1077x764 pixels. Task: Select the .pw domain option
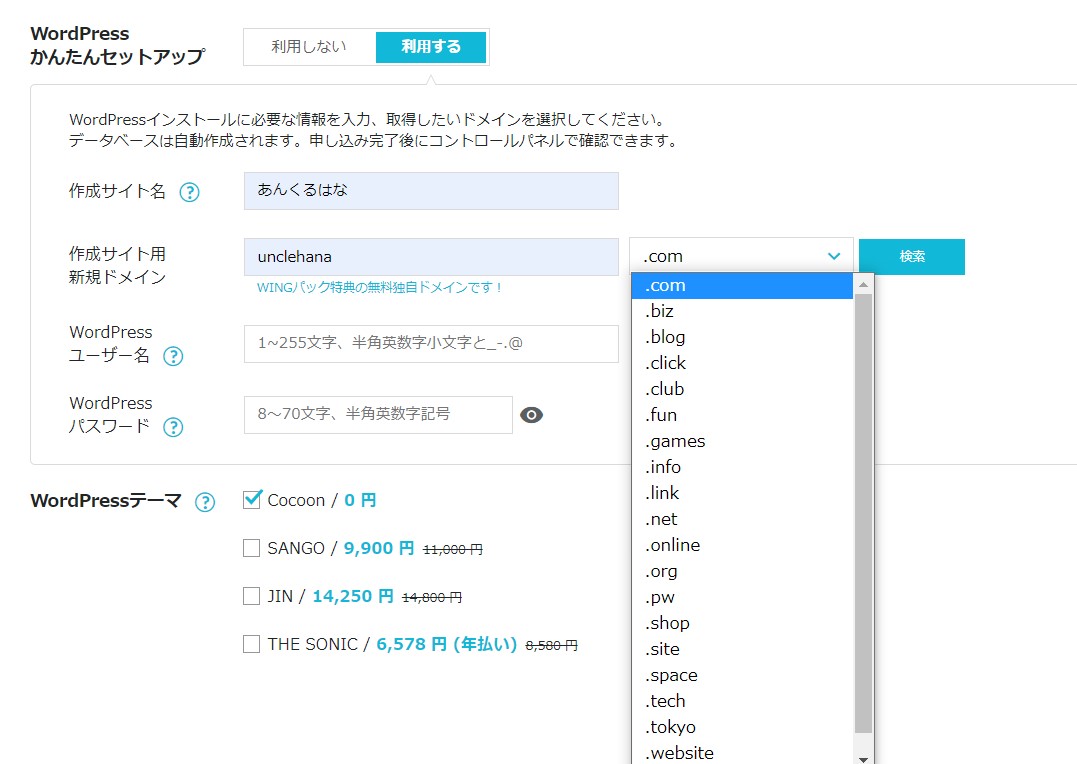(742, 597)
